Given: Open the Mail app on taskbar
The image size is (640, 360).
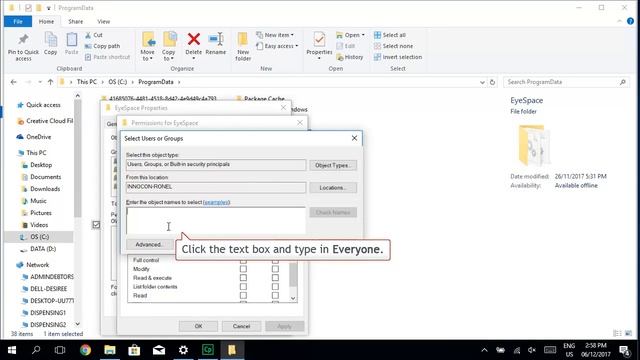Looking at the screenshot, I should point(159,350).
